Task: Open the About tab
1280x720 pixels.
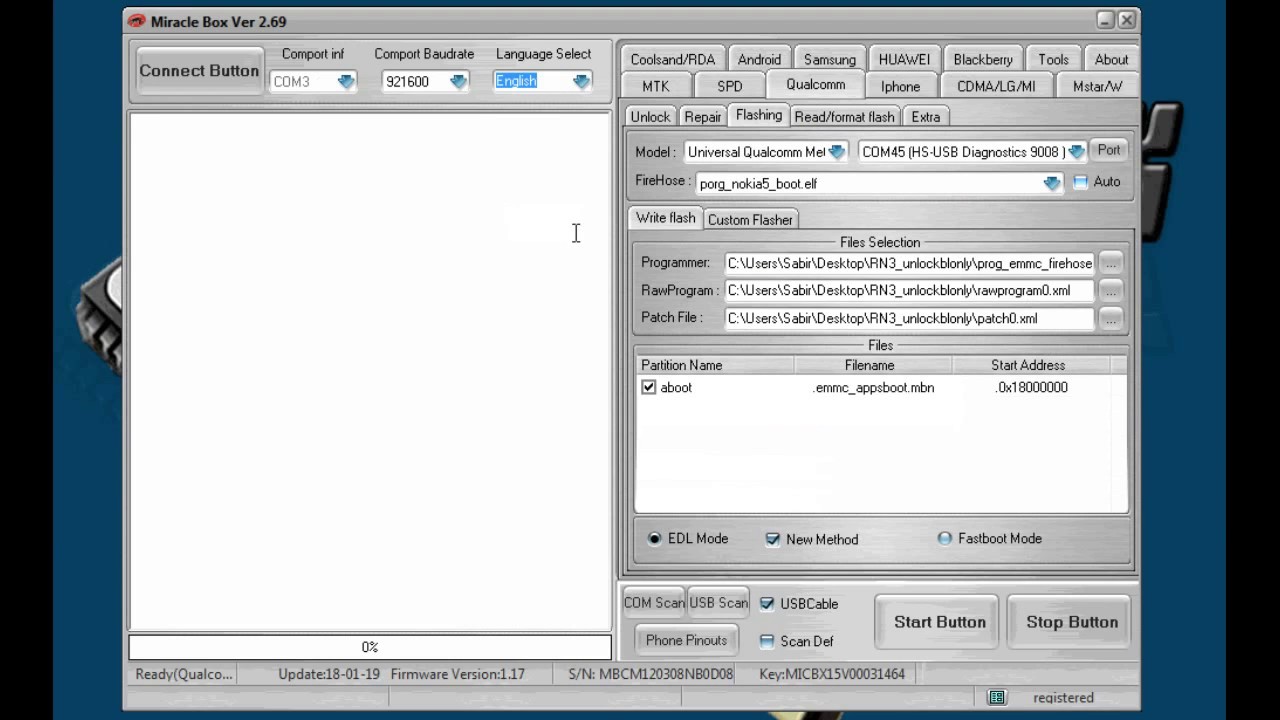Action: (x=1111, y=60)
